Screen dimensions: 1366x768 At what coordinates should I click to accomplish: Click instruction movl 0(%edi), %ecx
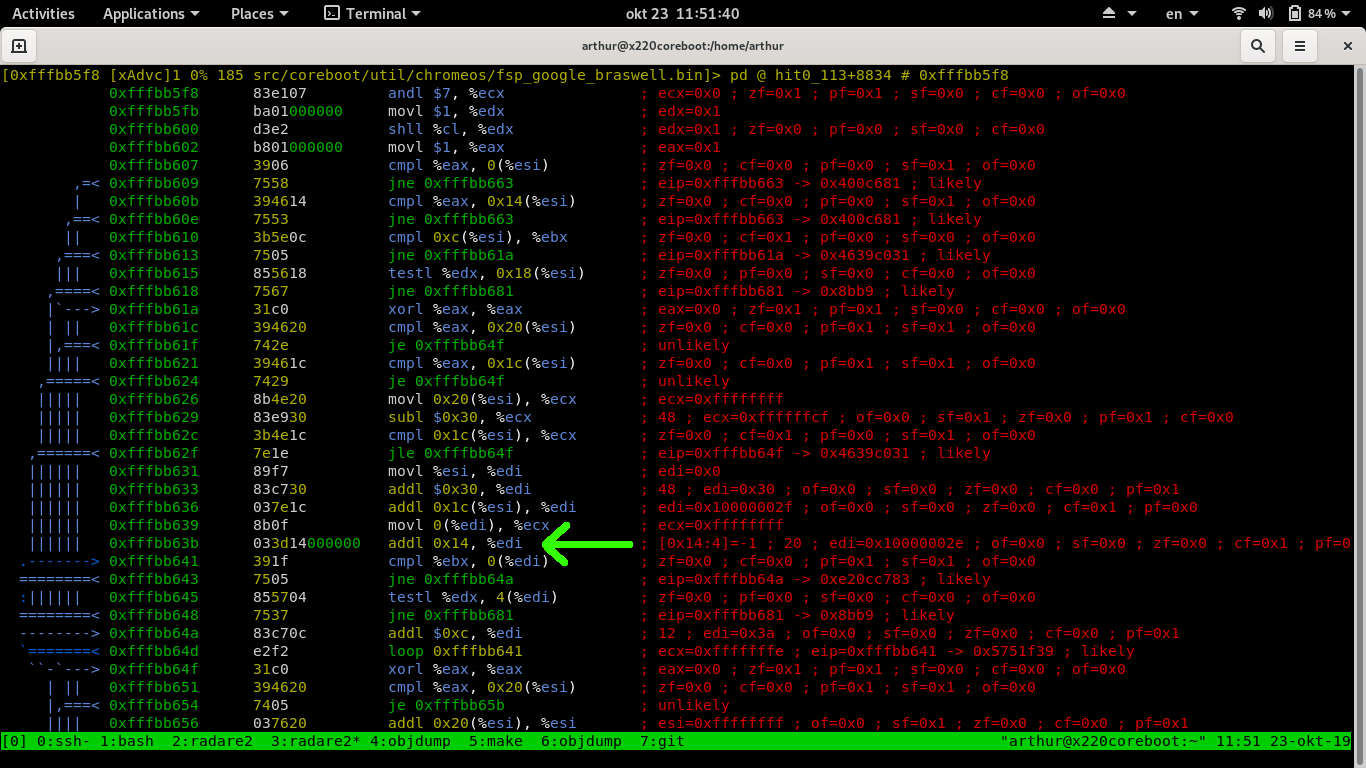click(469, 525)
